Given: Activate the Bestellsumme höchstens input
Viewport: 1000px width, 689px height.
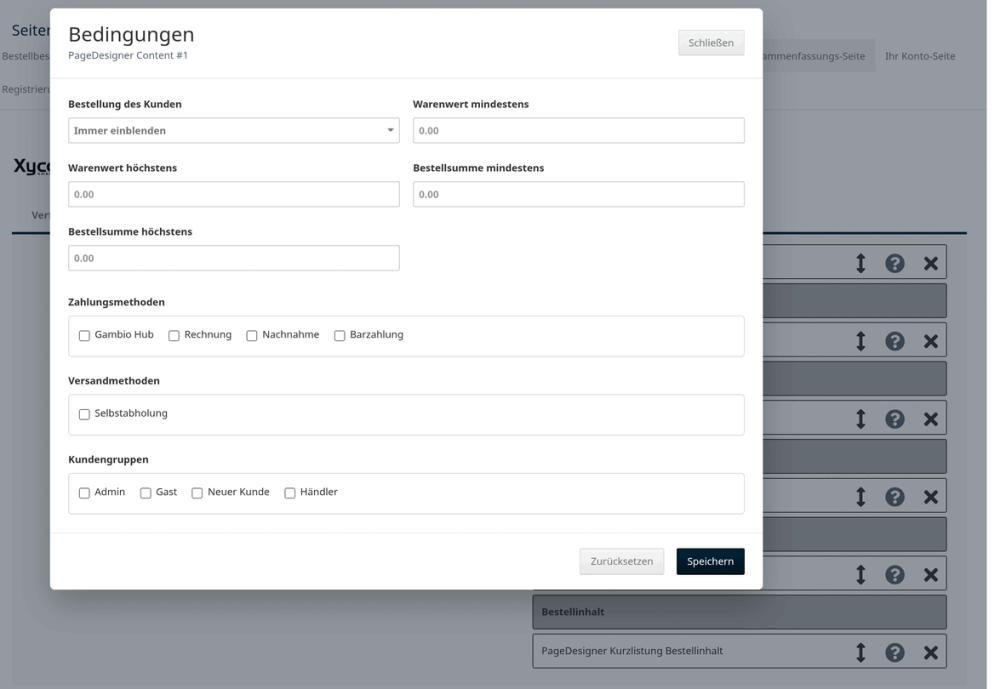Looking at the screenshot, I should 234,258.
